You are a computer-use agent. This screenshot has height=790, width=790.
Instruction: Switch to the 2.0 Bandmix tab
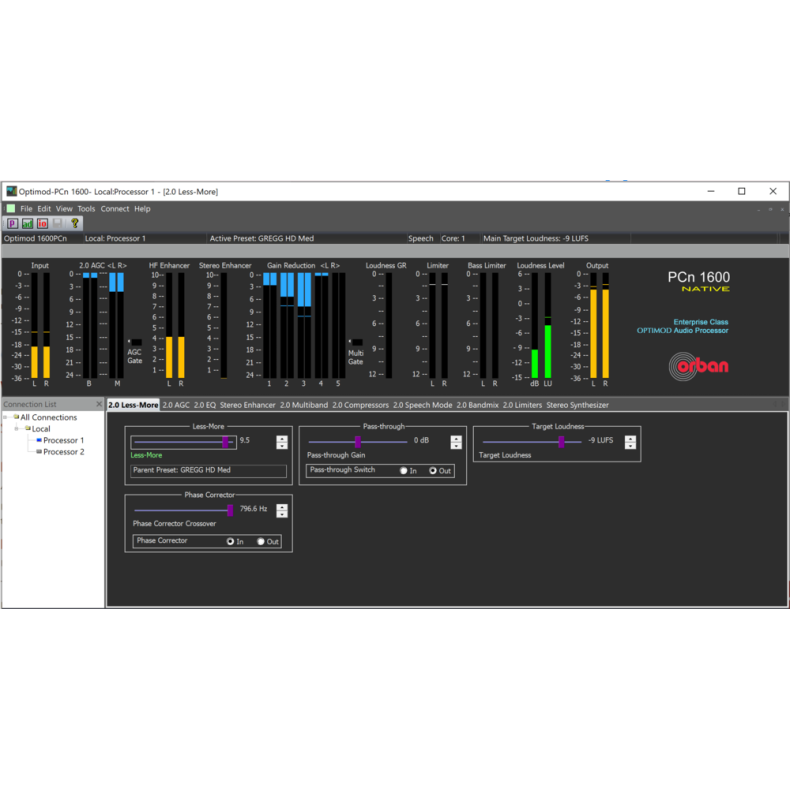coord(478,405)
